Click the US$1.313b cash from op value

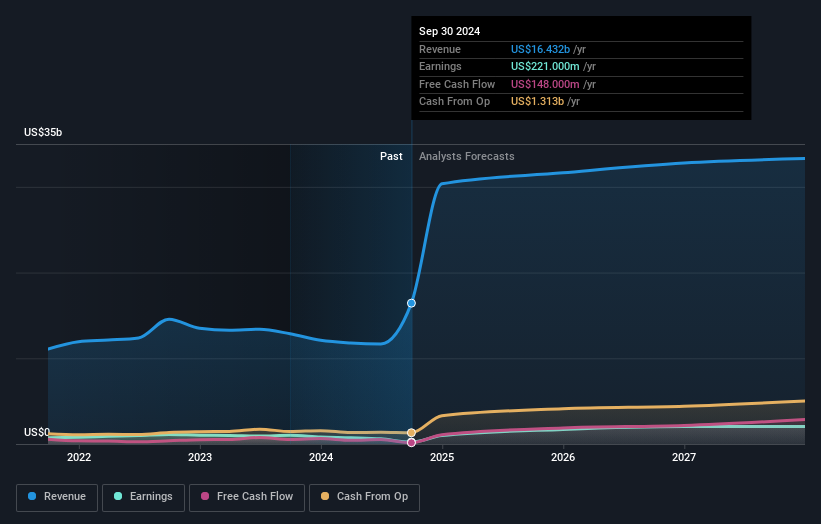pyautogui.click(x=537, y=102)
